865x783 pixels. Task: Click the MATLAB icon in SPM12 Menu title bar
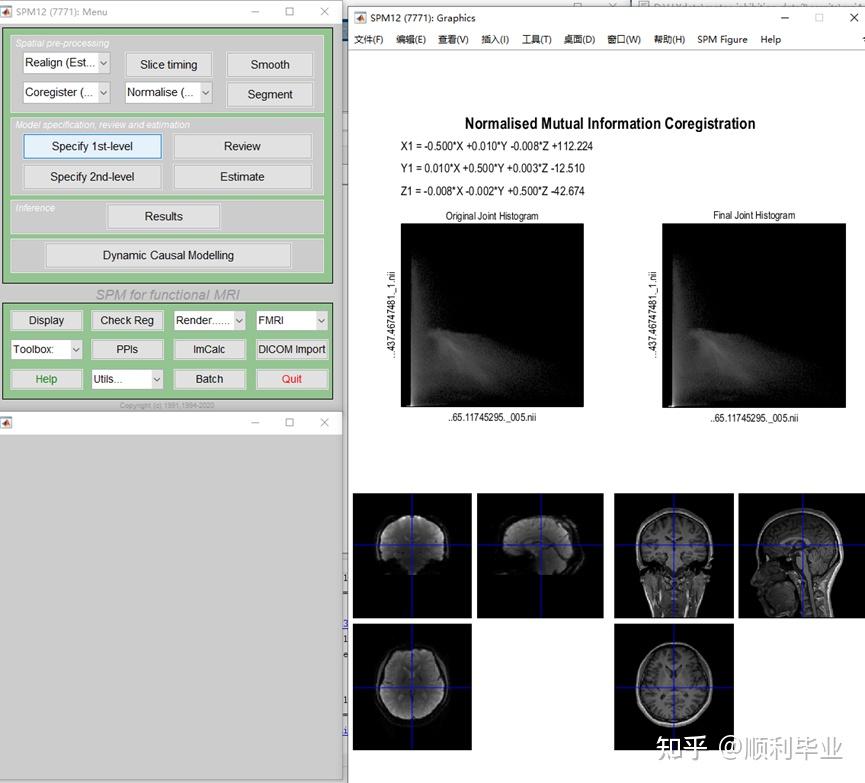click(8, 12)
